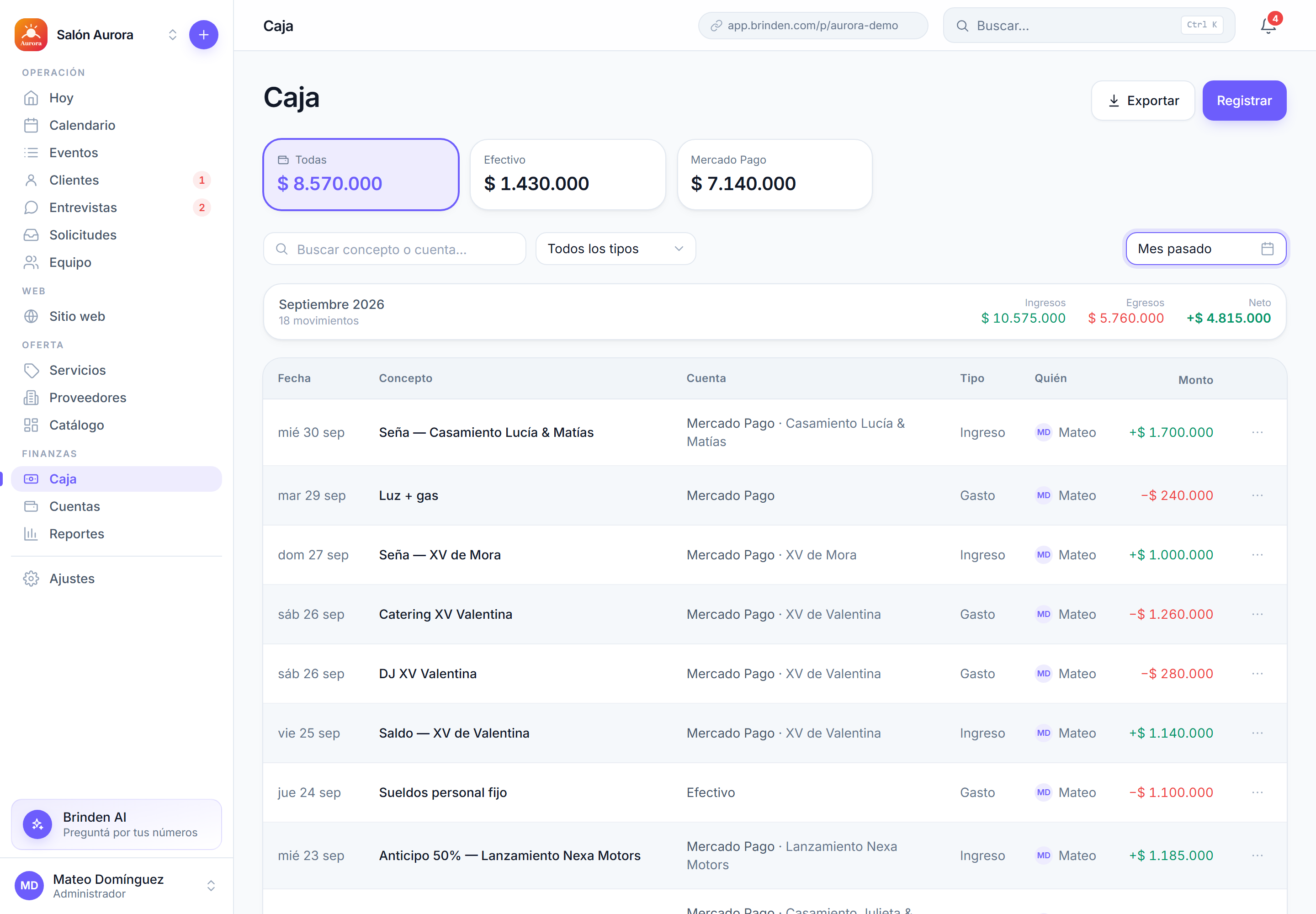Open row actions for Seña Casamiento Lucía & Matías
Screen dimensions: 1316x914
point(1257,432)
